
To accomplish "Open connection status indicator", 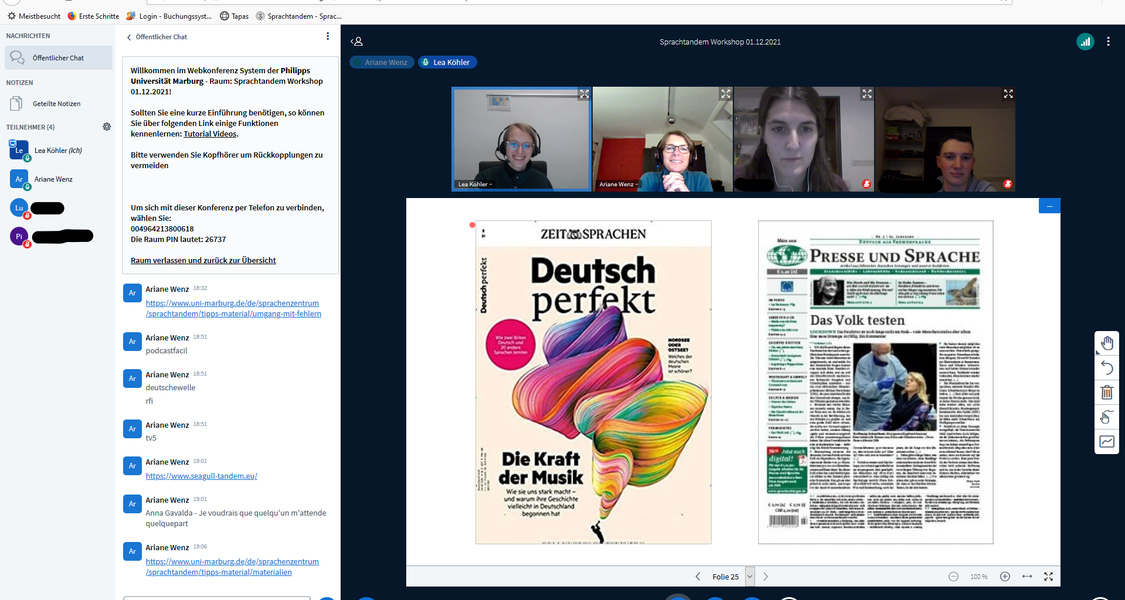I will (1085, 42).
